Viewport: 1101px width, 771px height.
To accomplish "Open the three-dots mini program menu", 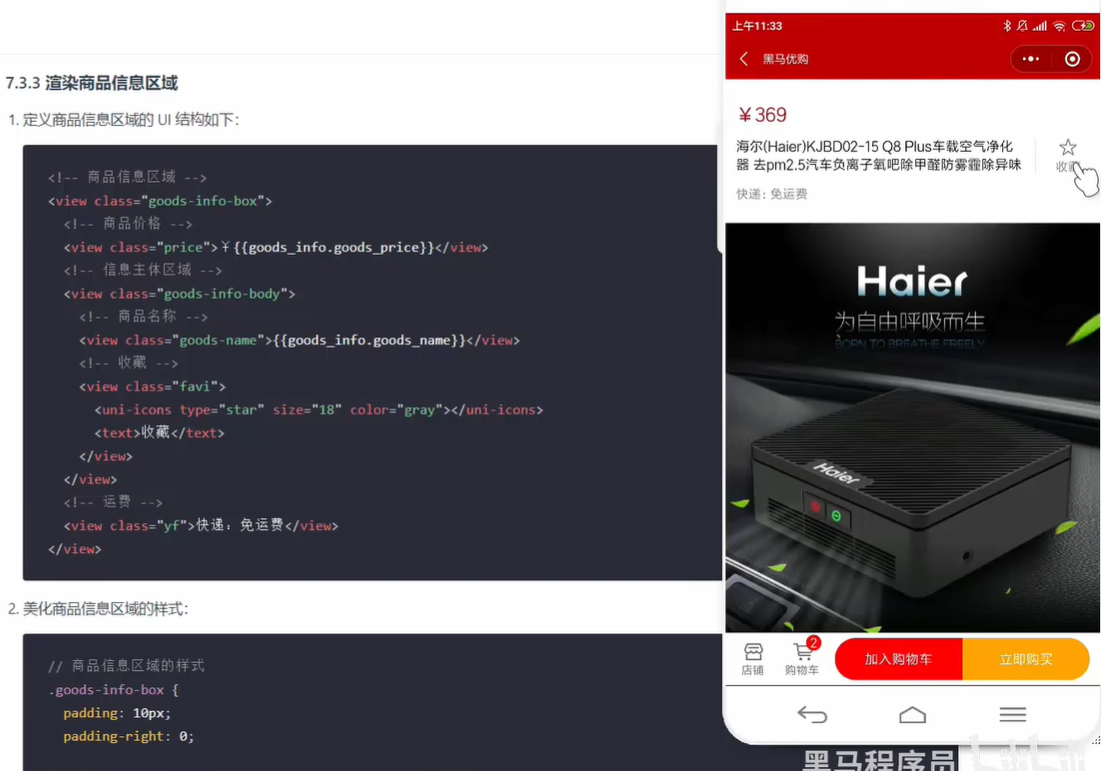I will 1031,59.
